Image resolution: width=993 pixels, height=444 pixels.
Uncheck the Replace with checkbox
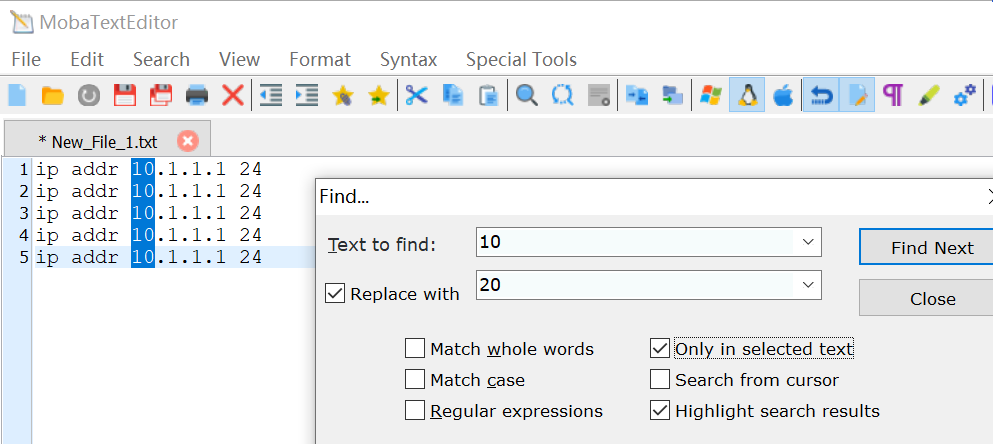point(334,294)
